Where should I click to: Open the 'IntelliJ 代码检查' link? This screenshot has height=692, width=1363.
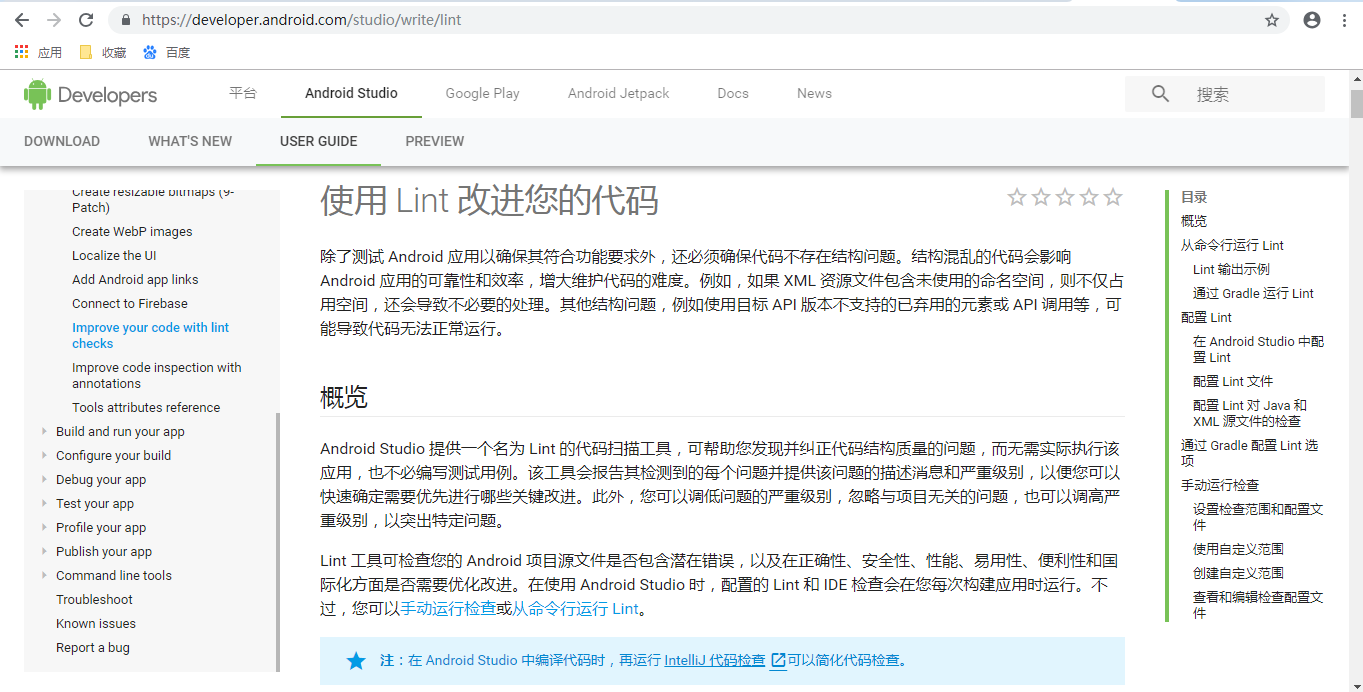[x=715, y=660]
